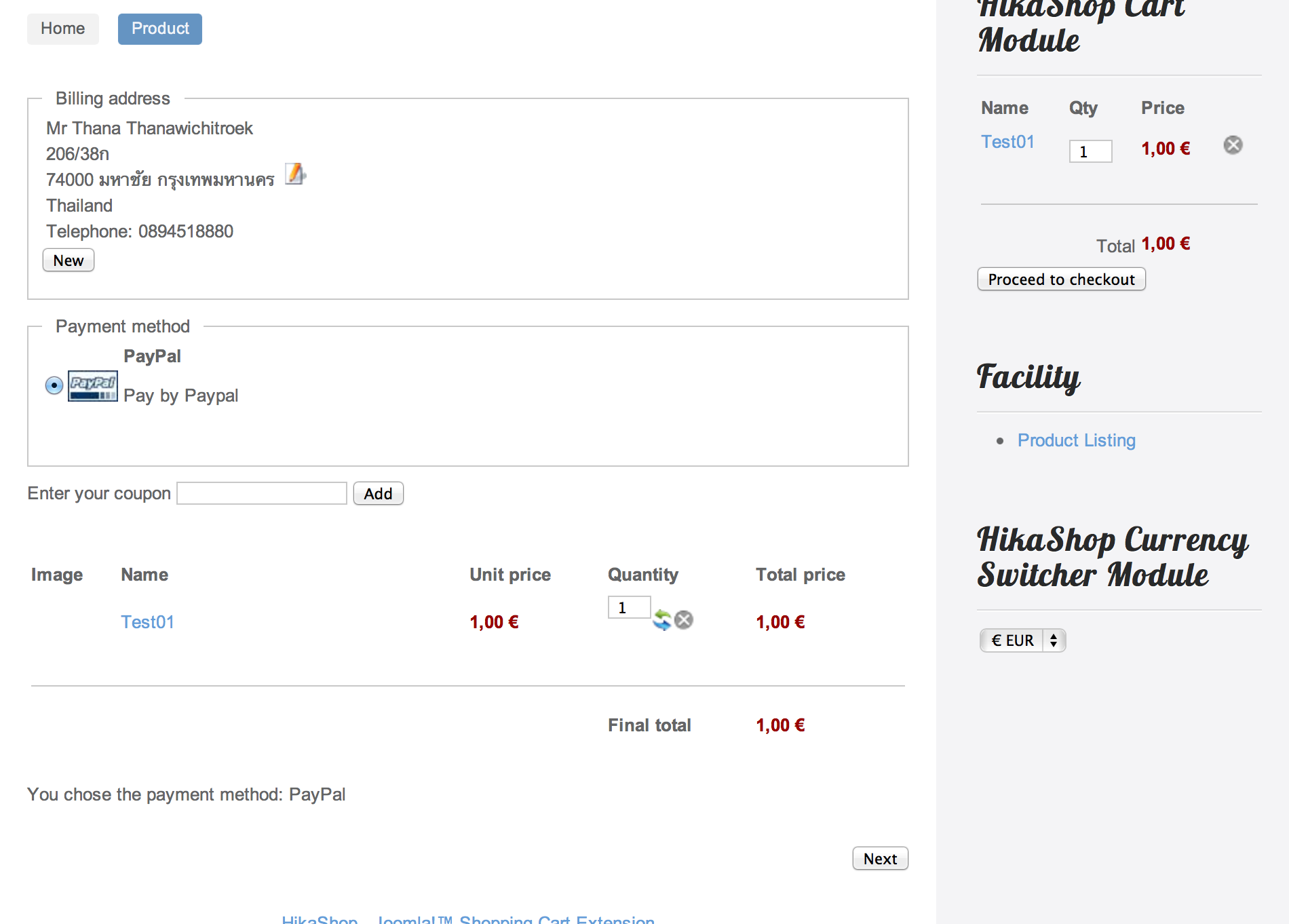Open the Product menu item
The width and height of the screenshot is (1289, 924).
160,28
